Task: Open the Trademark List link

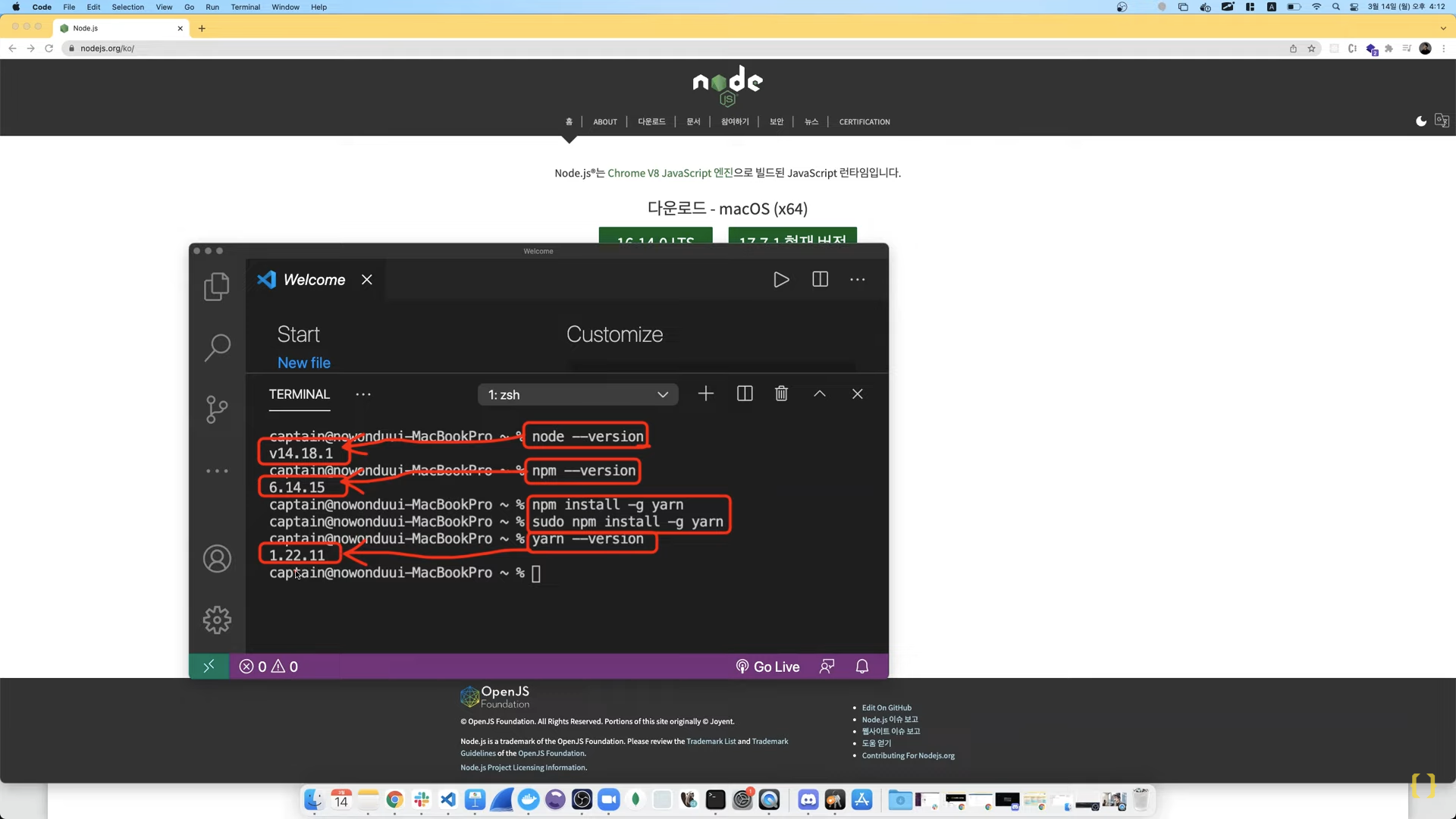Action: click(711, 742)
